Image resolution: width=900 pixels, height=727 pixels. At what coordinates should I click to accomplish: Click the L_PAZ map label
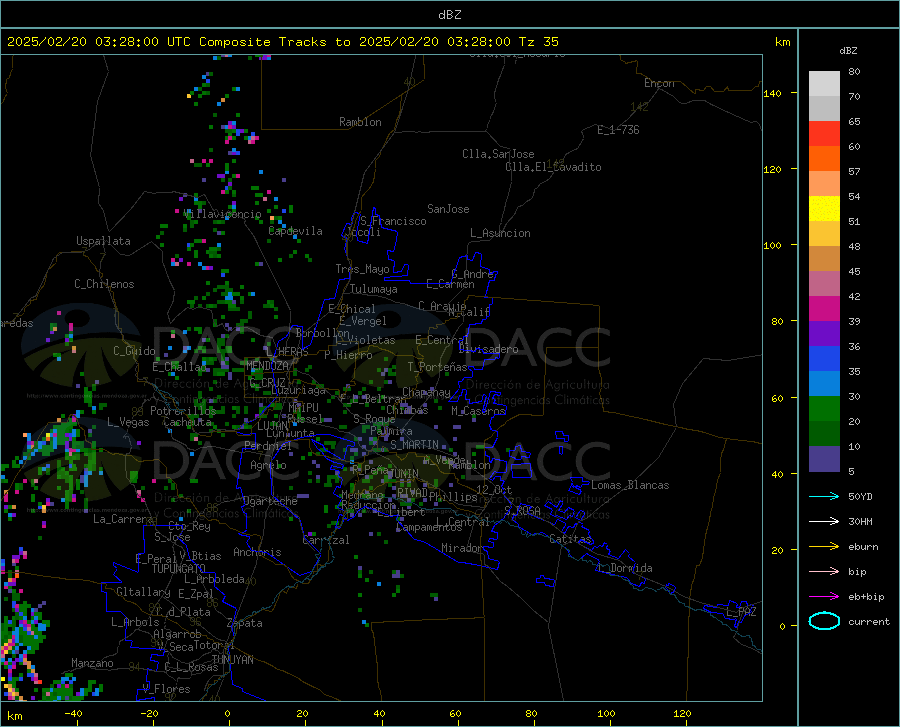click(x=741, y=612)
